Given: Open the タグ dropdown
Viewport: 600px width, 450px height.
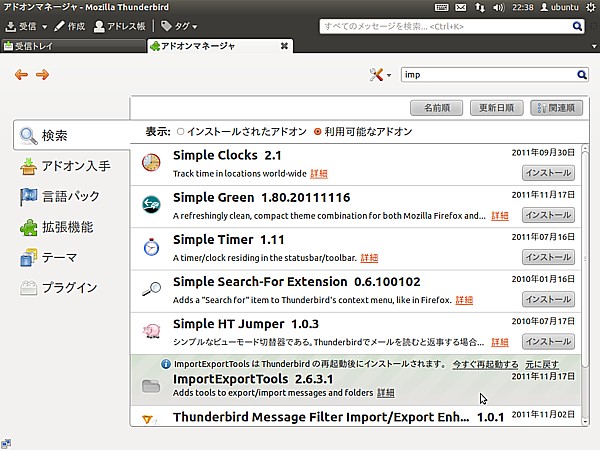Looking at the screenshot, I should click(179, 26).
